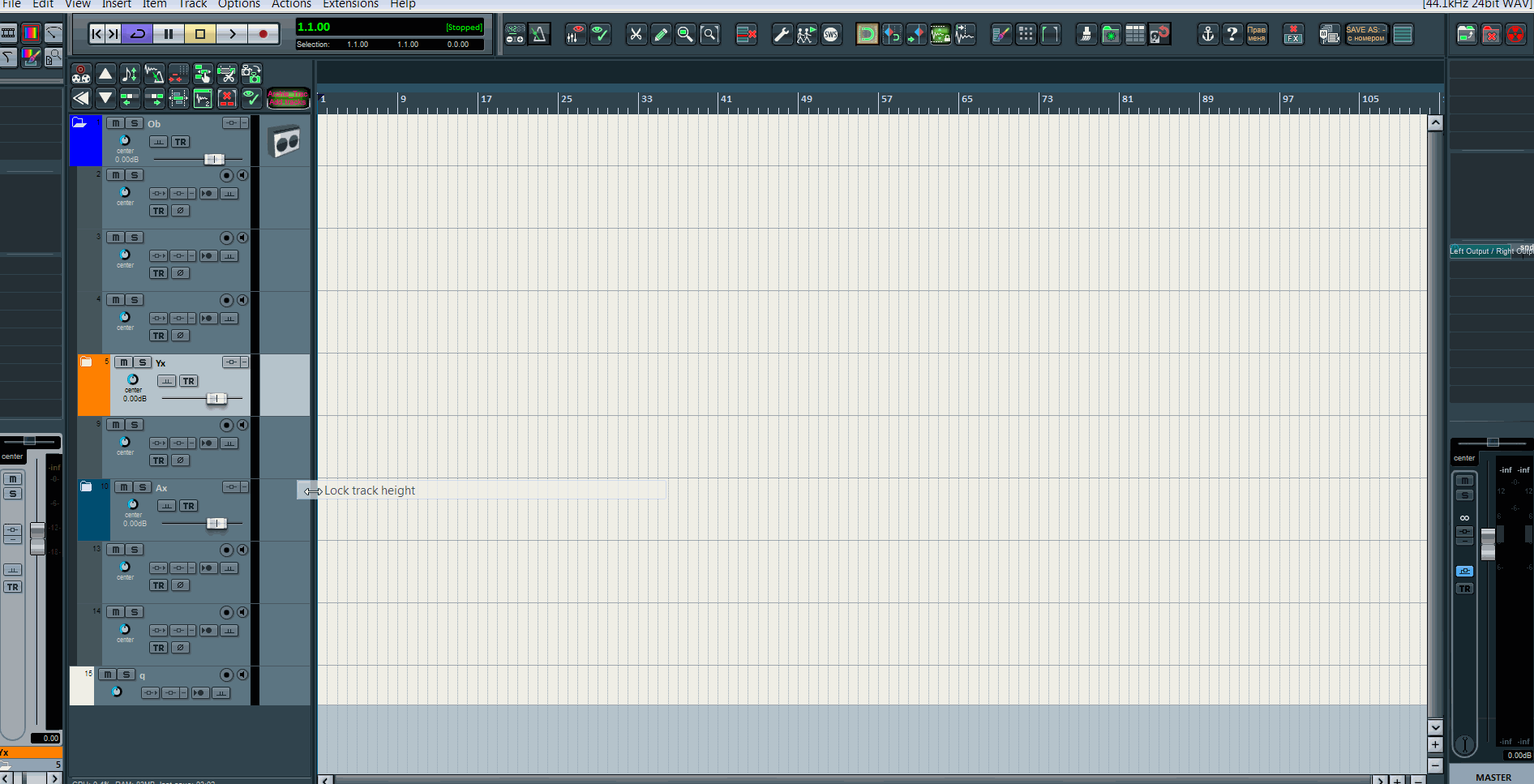The width and height of the screenshot is (1534, 784).
Task: Click the TR button on Ob track
Action: pos(180,142)
